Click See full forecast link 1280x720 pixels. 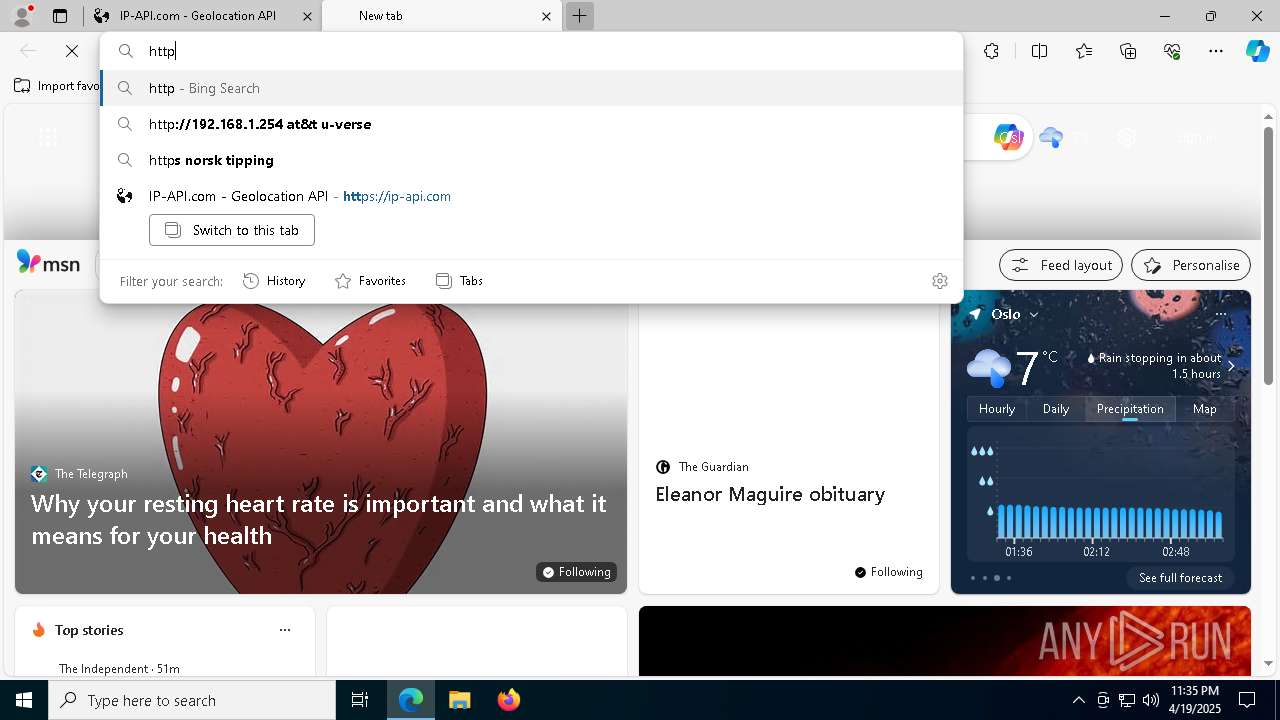(1180, 578)
